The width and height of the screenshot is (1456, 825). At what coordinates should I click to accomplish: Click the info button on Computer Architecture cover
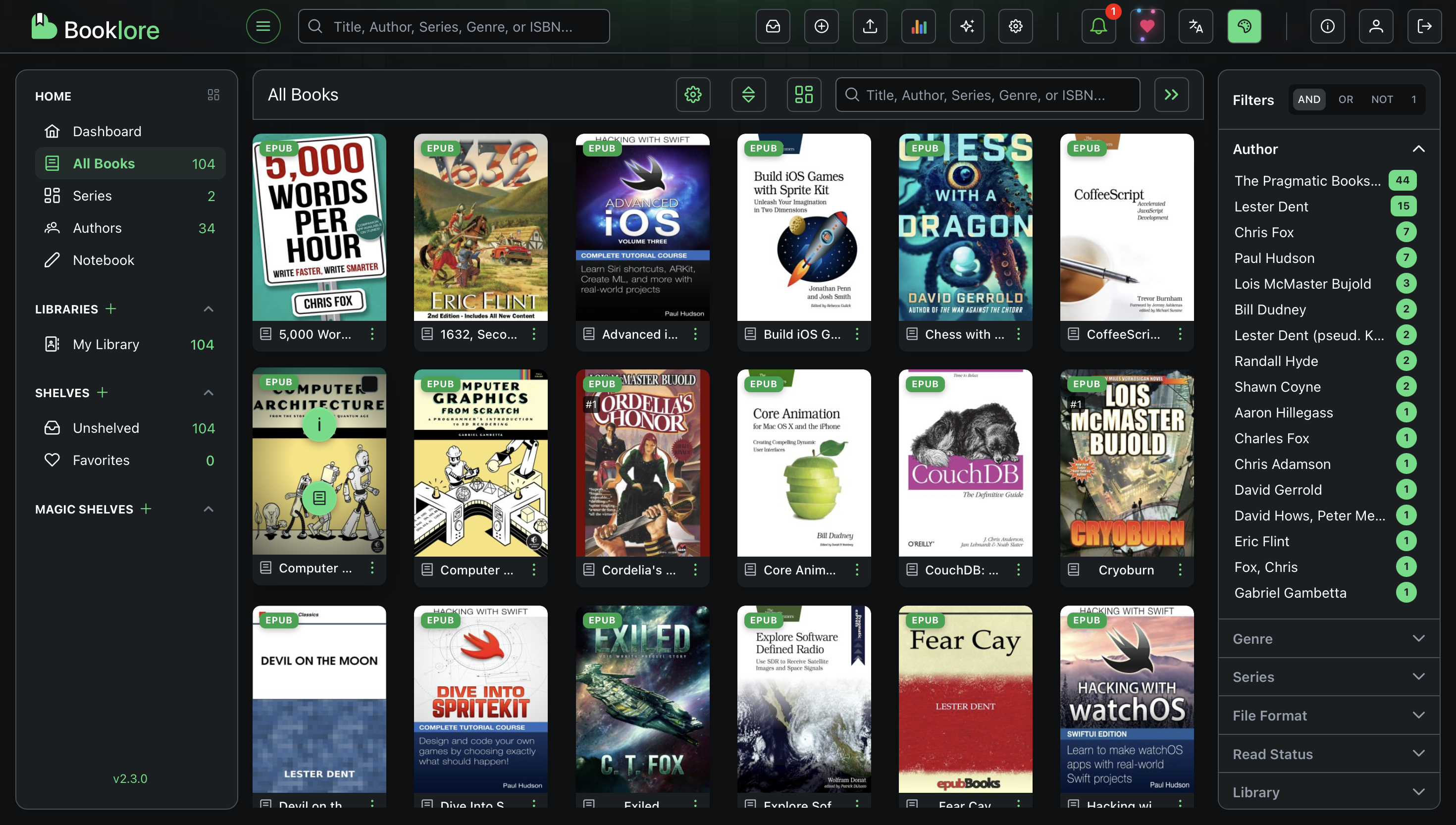point(319,424)
